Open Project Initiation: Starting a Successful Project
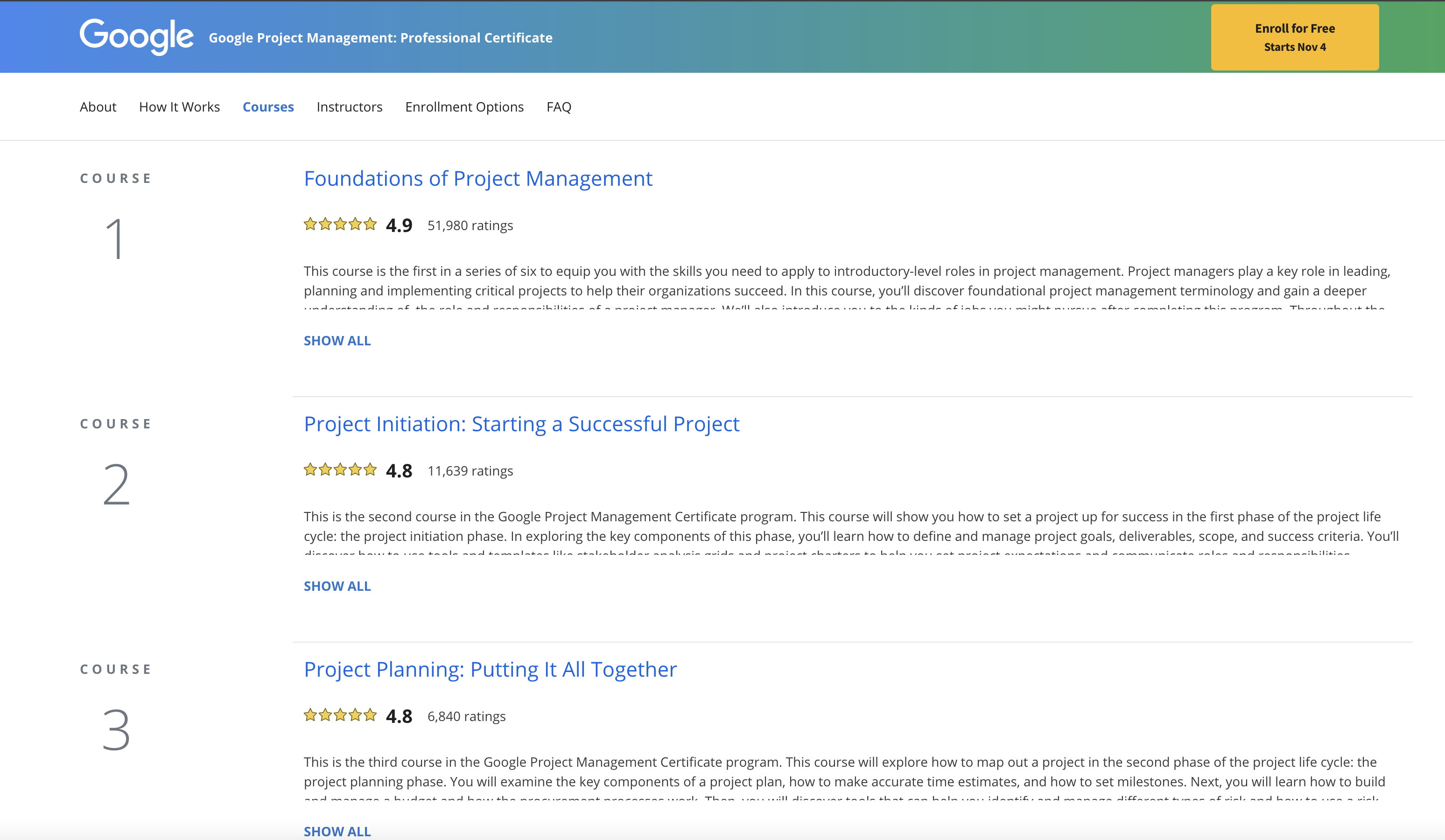Viewport: 1445px width, 840px height. [521, 424]
